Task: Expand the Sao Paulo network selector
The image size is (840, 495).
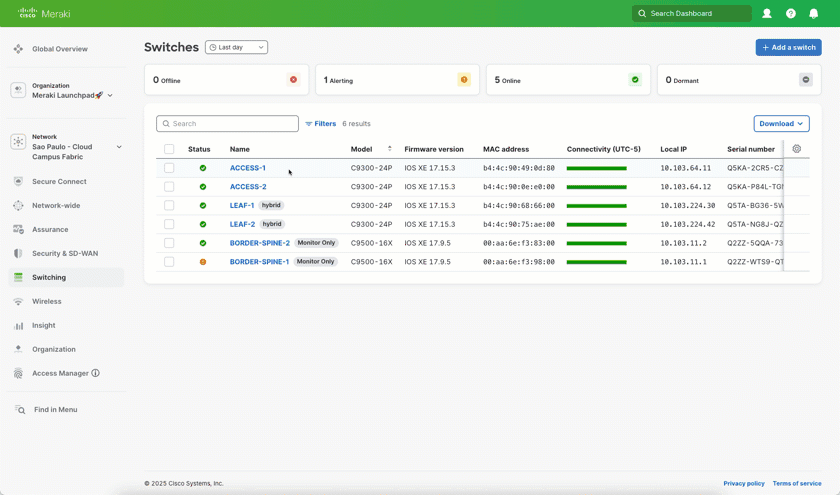Action: [119, 147]
